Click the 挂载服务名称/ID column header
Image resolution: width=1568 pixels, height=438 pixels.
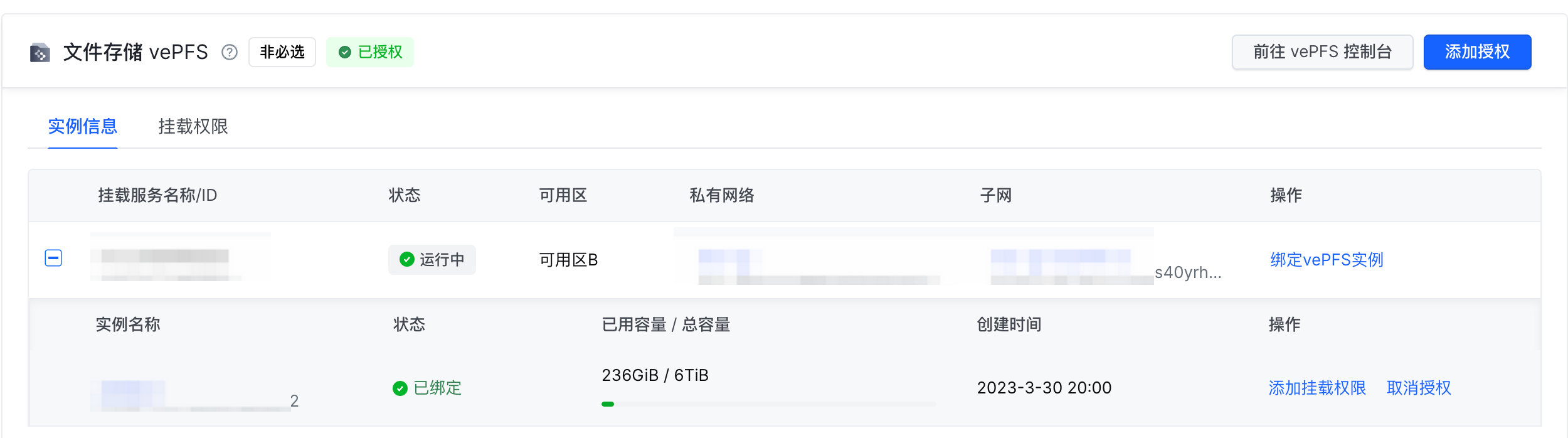pos(157,196)
